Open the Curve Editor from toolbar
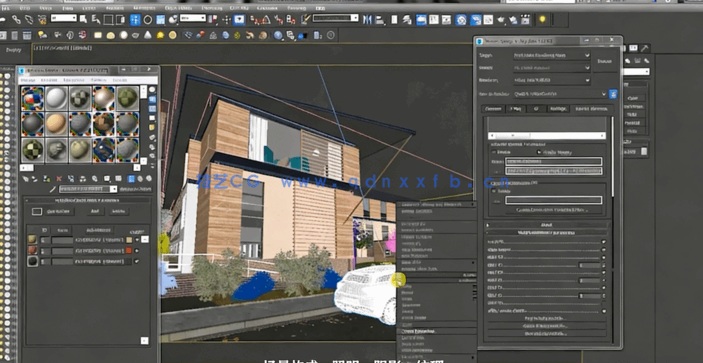Screen dimensions: 703x363 point(434,19)
